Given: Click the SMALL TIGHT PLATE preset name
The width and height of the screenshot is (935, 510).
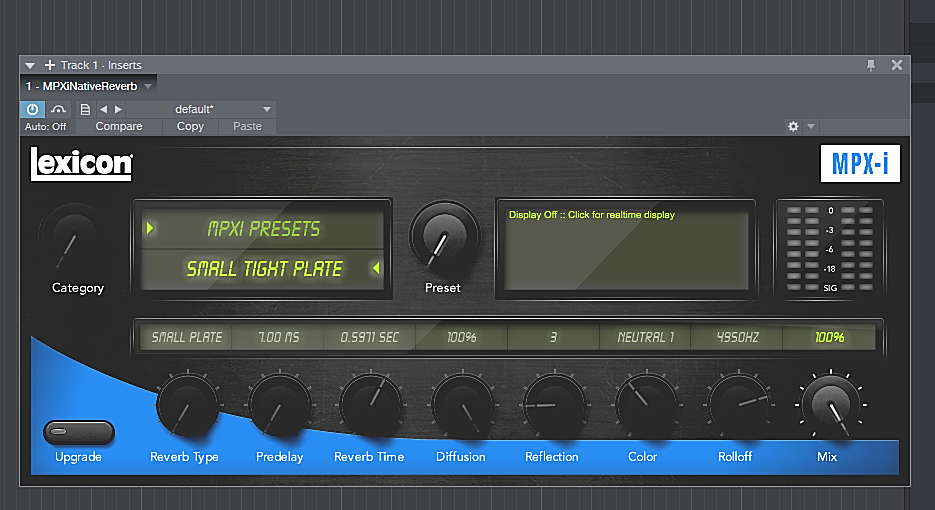Looking at the screenshot, I should pyautogui.click(x=264, y=269).
